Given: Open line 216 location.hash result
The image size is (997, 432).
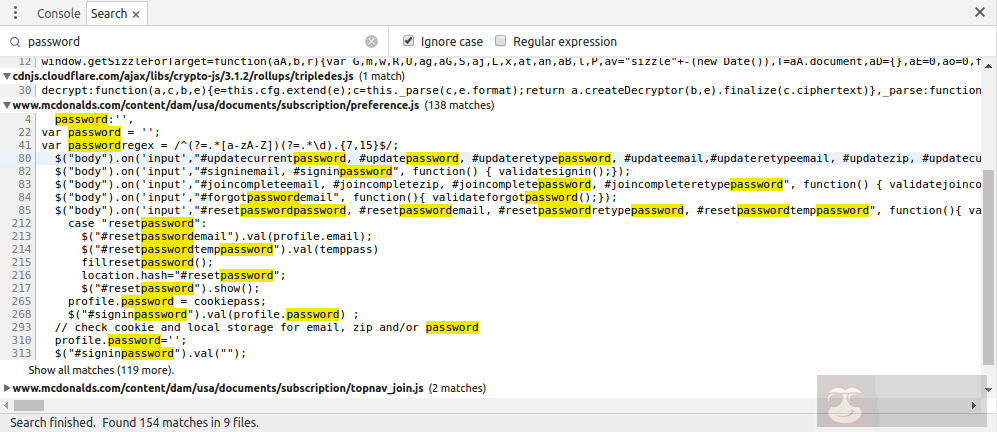Looking at the screenshot, I should click(184, 275).
